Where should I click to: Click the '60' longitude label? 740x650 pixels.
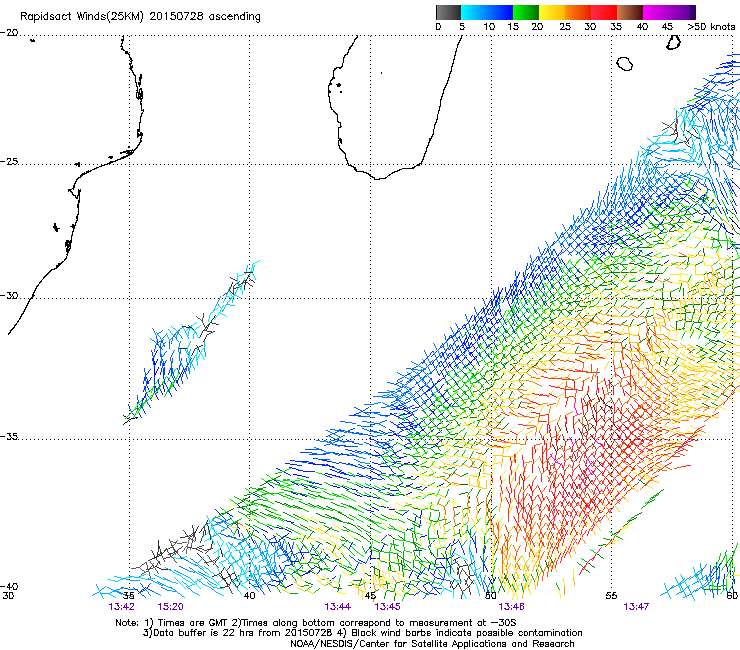[x=733, y=596]
